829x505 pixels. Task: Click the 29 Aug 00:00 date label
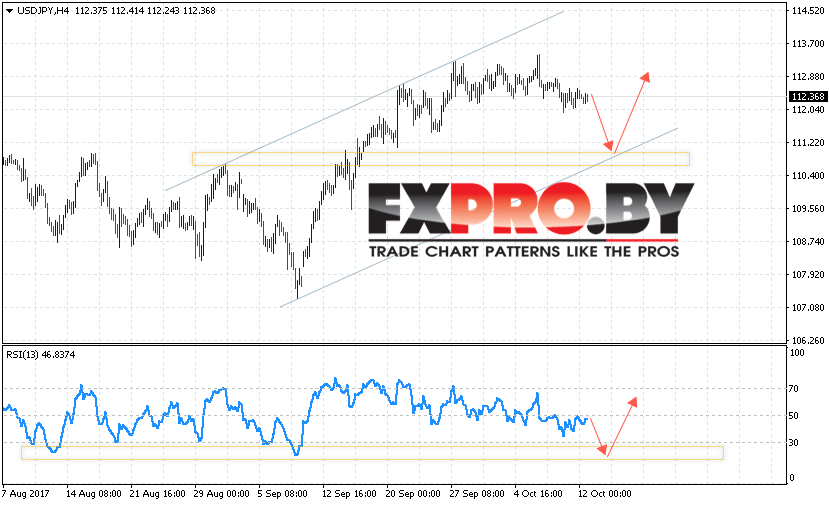click(222, 494)
